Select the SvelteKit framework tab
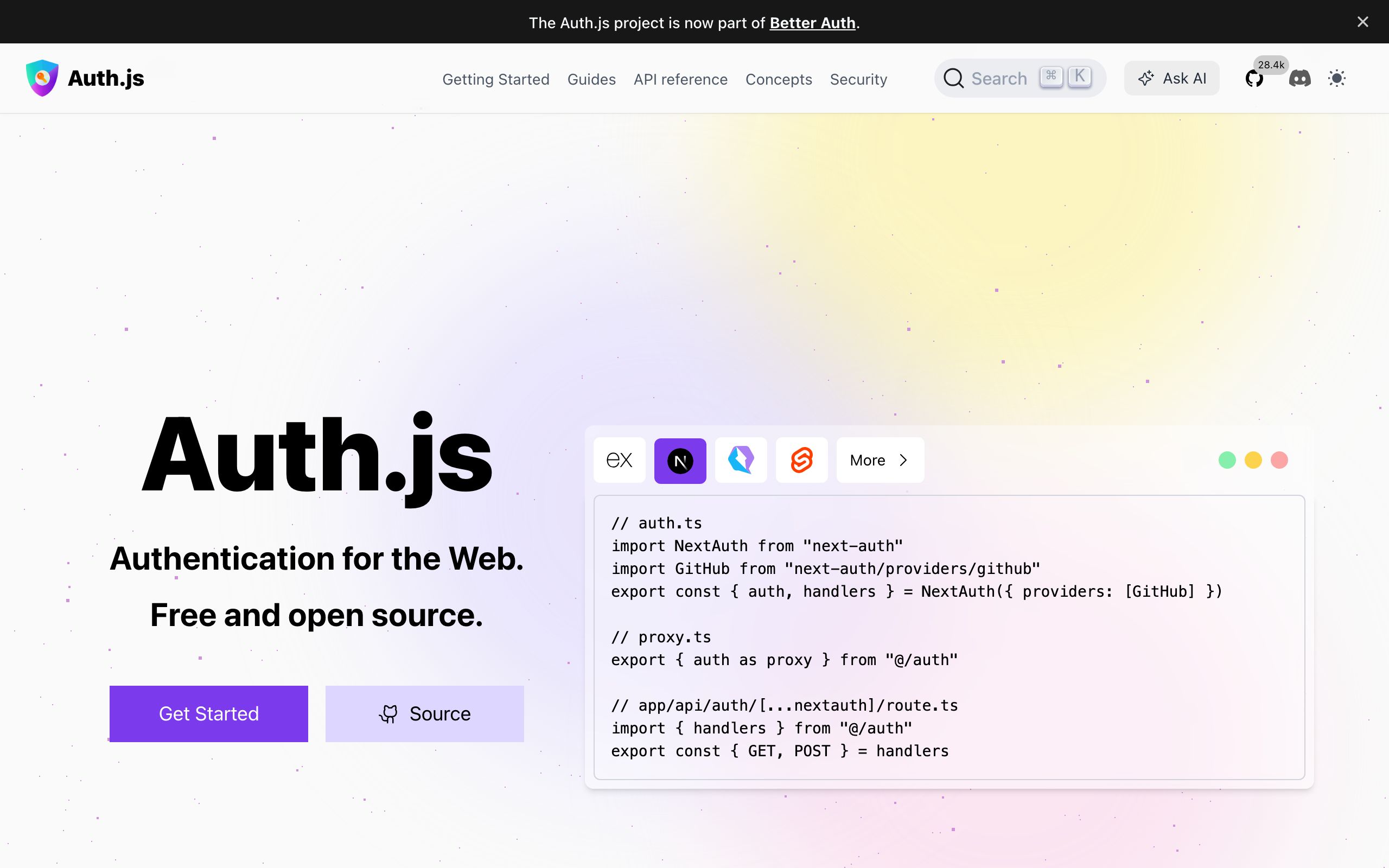Image resolution: width=1389 pixels, height=868 pixels. [x=802, y=461]
